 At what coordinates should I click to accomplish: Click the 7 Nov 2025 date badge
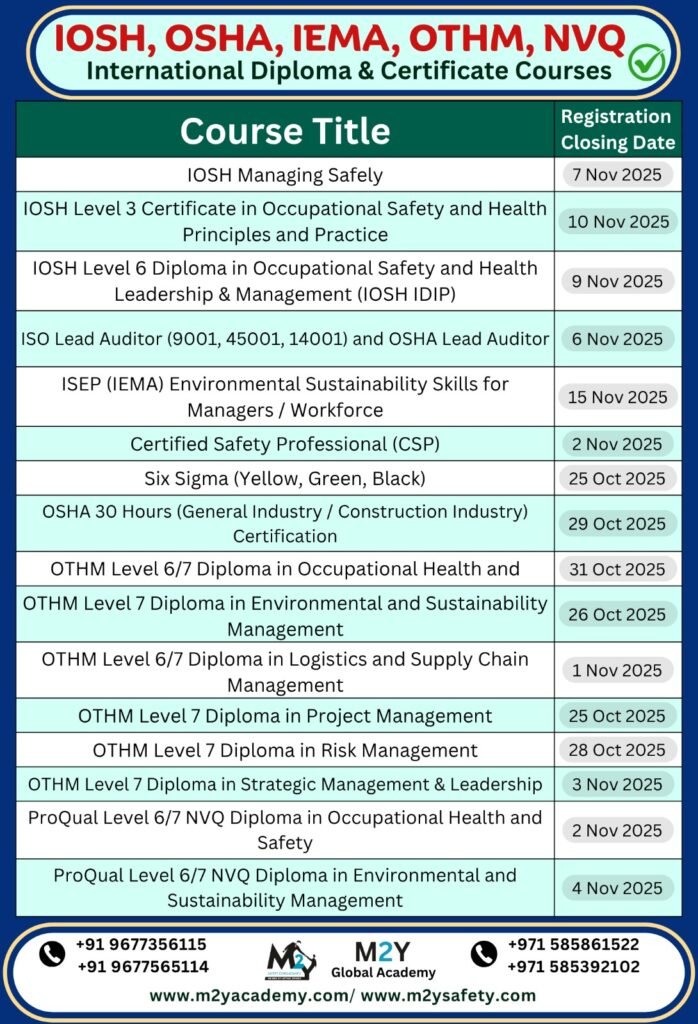(x=617, y=175)
